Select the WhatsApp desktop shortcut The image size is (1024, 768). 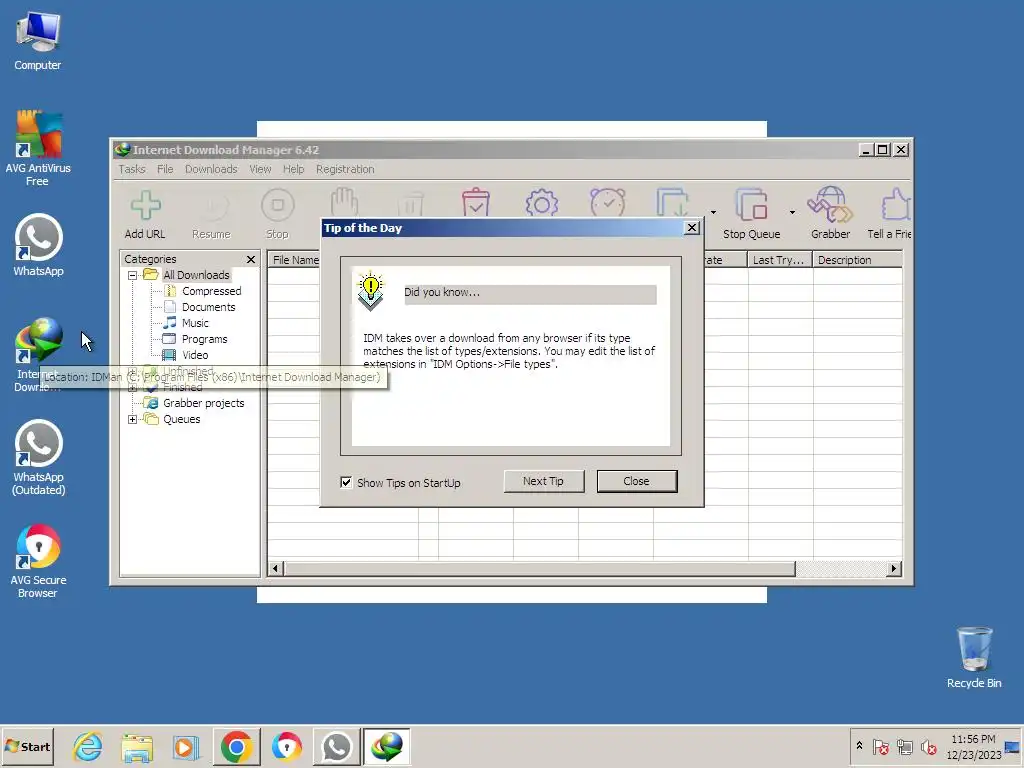coord(38,245)
